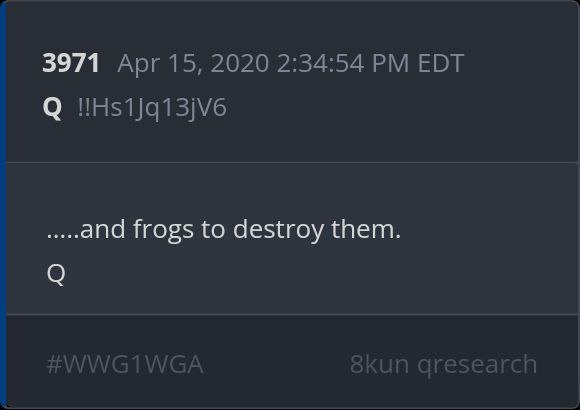Open the qresearch board label

[x=477, y=366]
